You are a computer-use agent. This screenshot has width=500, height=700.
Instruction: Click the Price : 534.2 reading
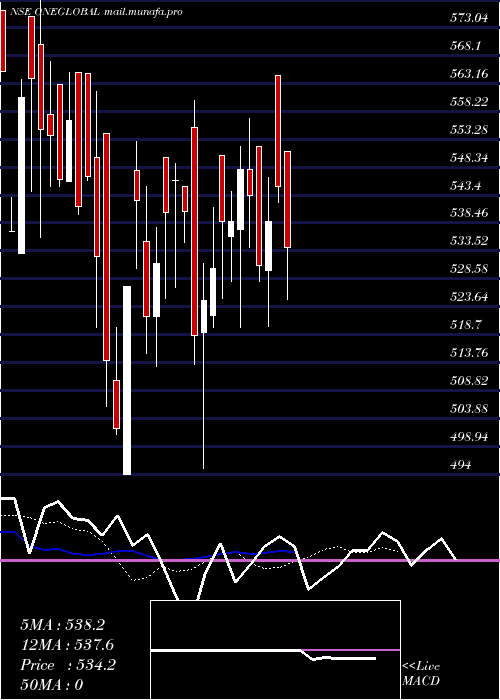(x=68, y=665)
